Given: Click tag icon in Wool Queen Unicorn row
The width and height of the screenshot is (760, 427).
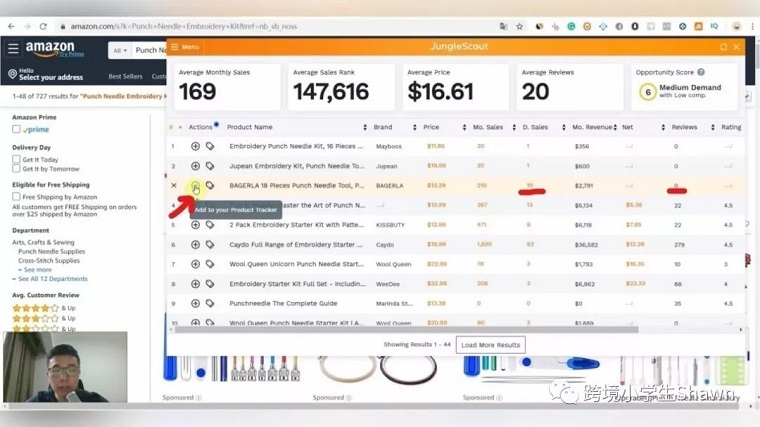Looking at the screenshot, I should pyautogui.click(x=210, y=264).
